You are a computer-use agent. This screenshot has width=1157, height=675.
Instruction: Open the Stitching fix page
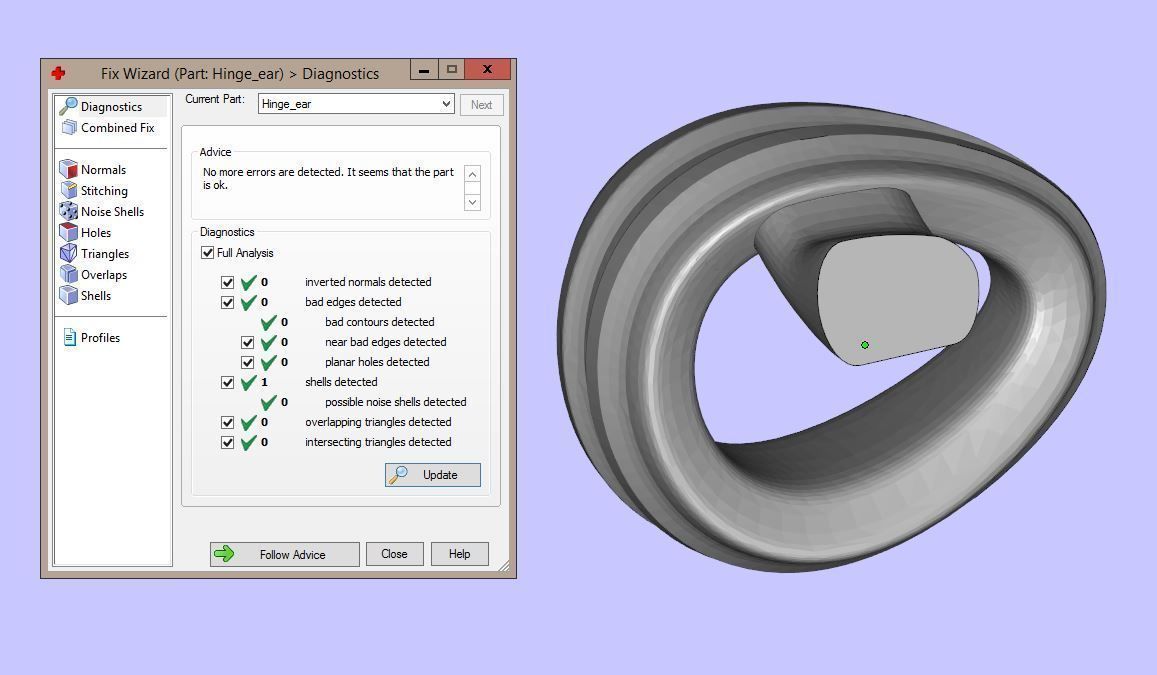103,191
